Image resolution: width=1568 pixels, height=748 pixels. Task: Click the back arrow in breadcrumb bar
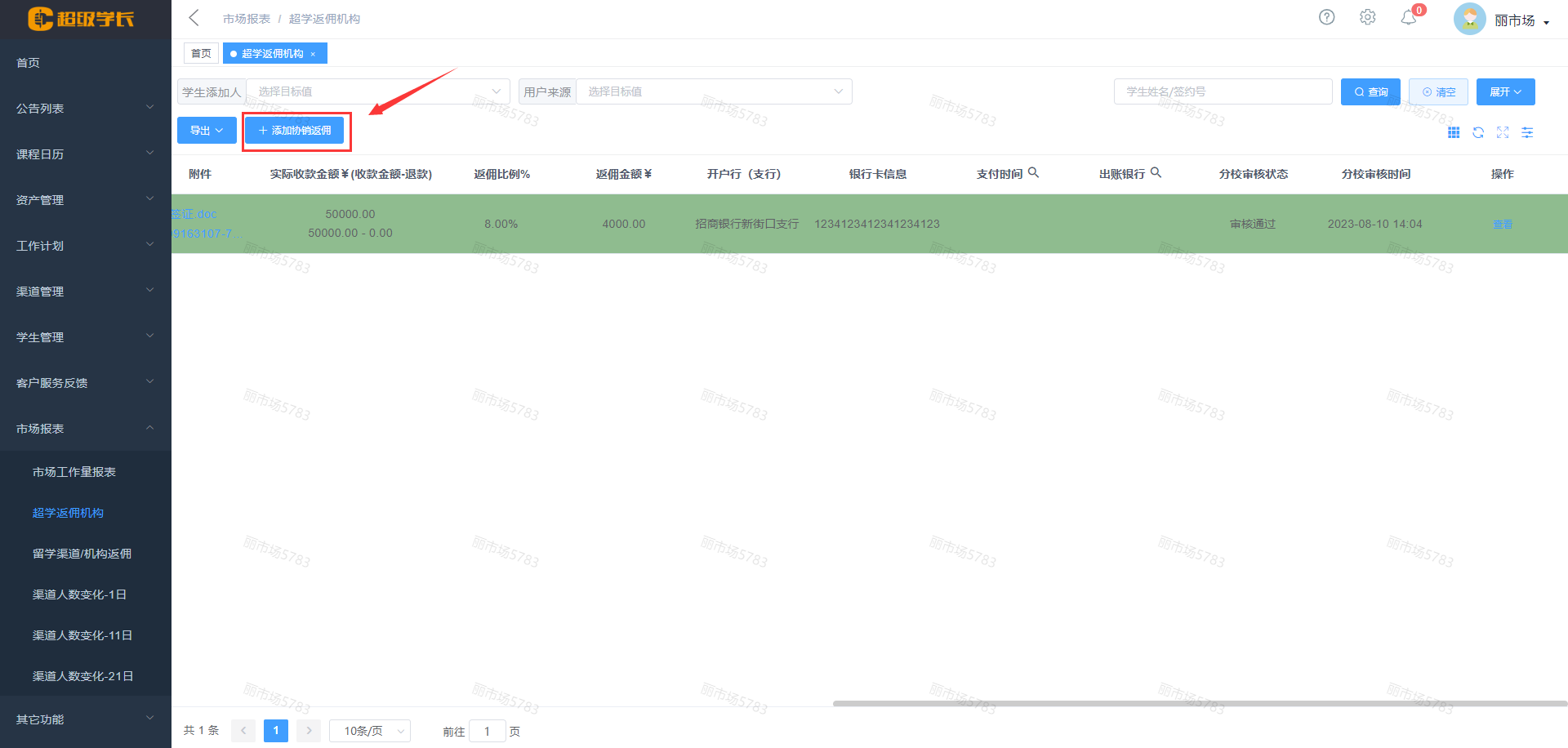(194, 18)
